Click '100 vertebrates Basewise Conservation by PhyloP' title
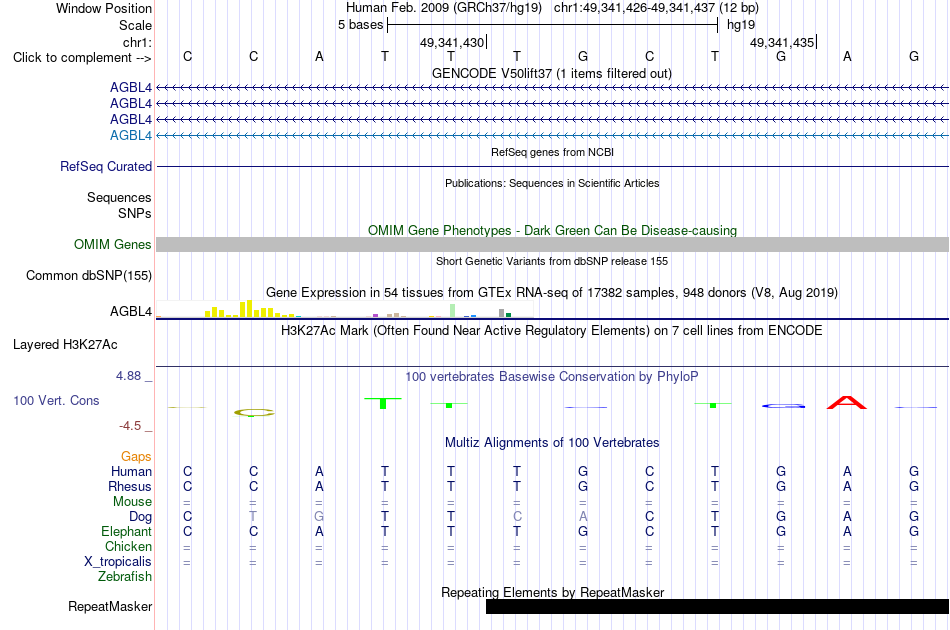Image resolution: width=950 pixels, height=630 pixels. coord(552,377)
